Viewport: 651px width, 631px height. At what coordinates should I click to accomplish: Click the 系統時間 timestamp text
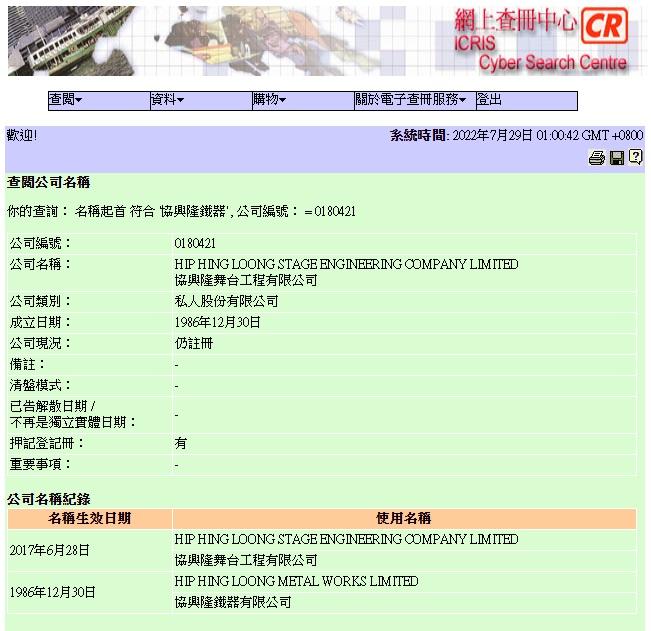pos(516,135)
